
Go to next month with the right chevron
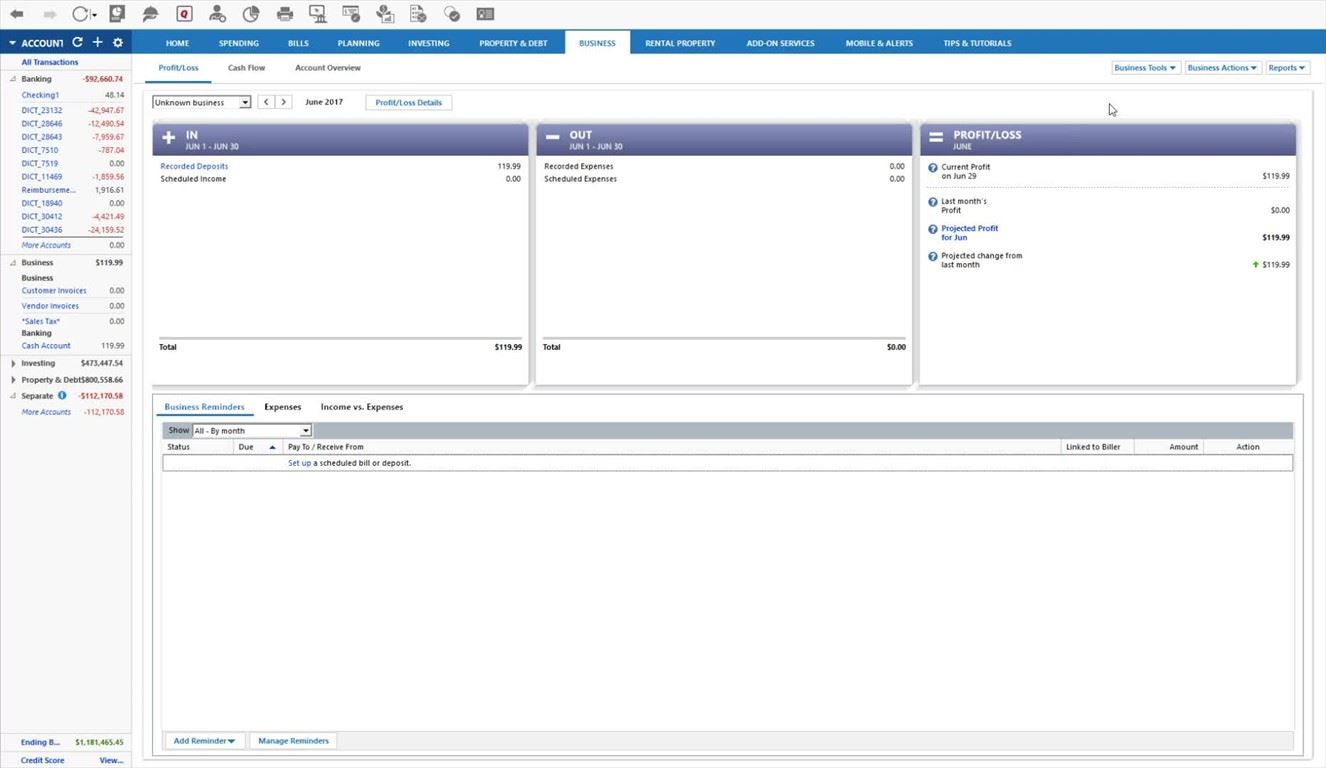tap(284, 102)
